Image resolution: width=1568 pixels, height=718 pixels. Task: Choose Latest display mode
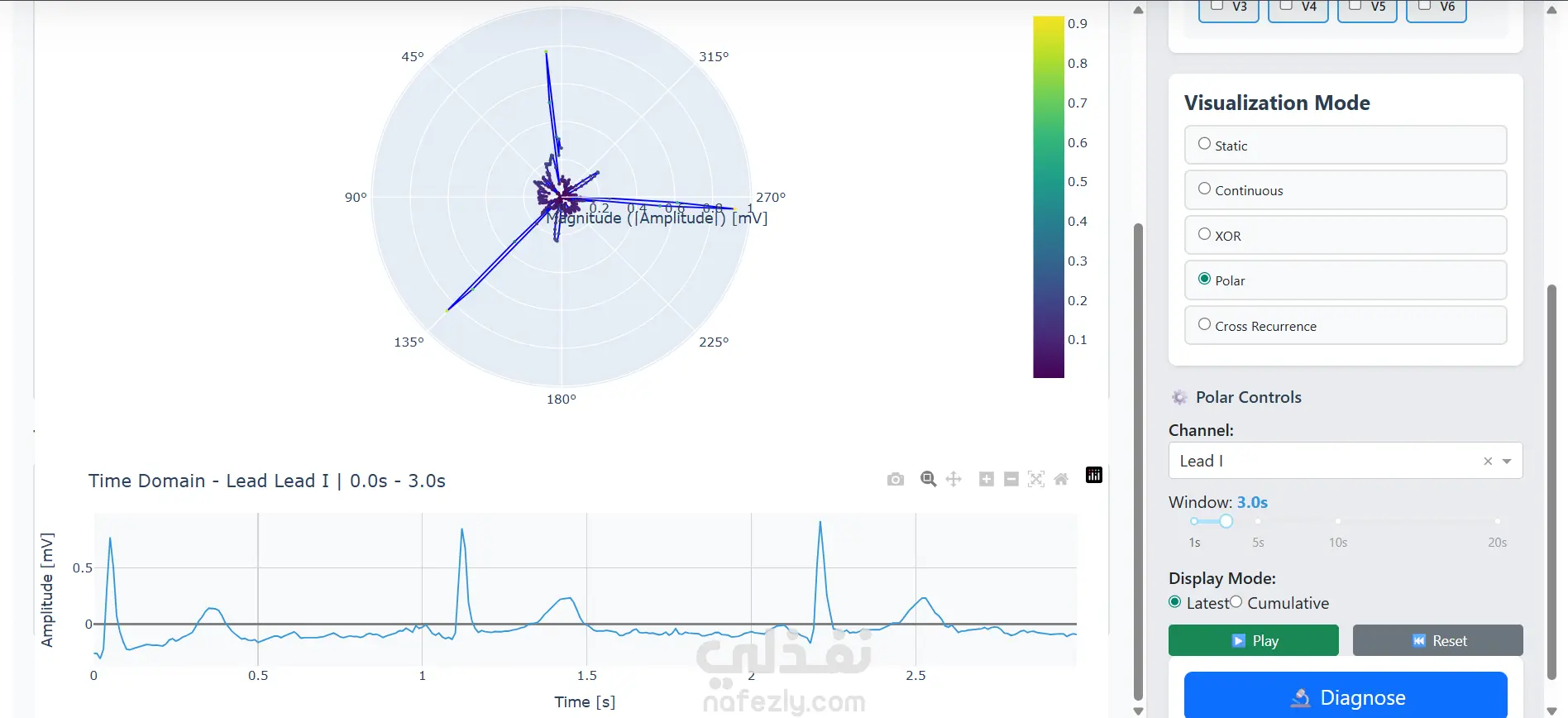pyautogui.click(x=1174, y=602)
